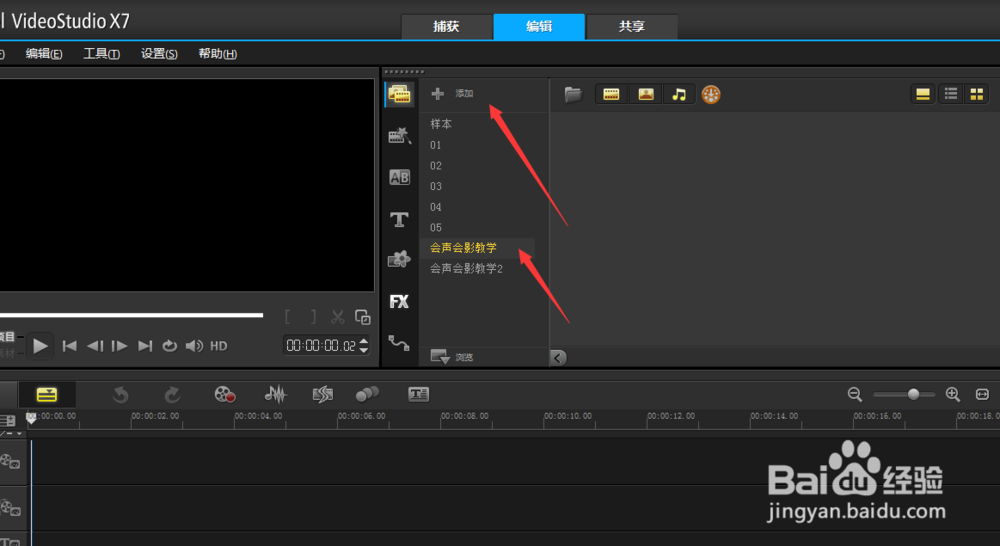Open the 编辑(E) menu
This screenshot has width=1000, height=546.
44,54
